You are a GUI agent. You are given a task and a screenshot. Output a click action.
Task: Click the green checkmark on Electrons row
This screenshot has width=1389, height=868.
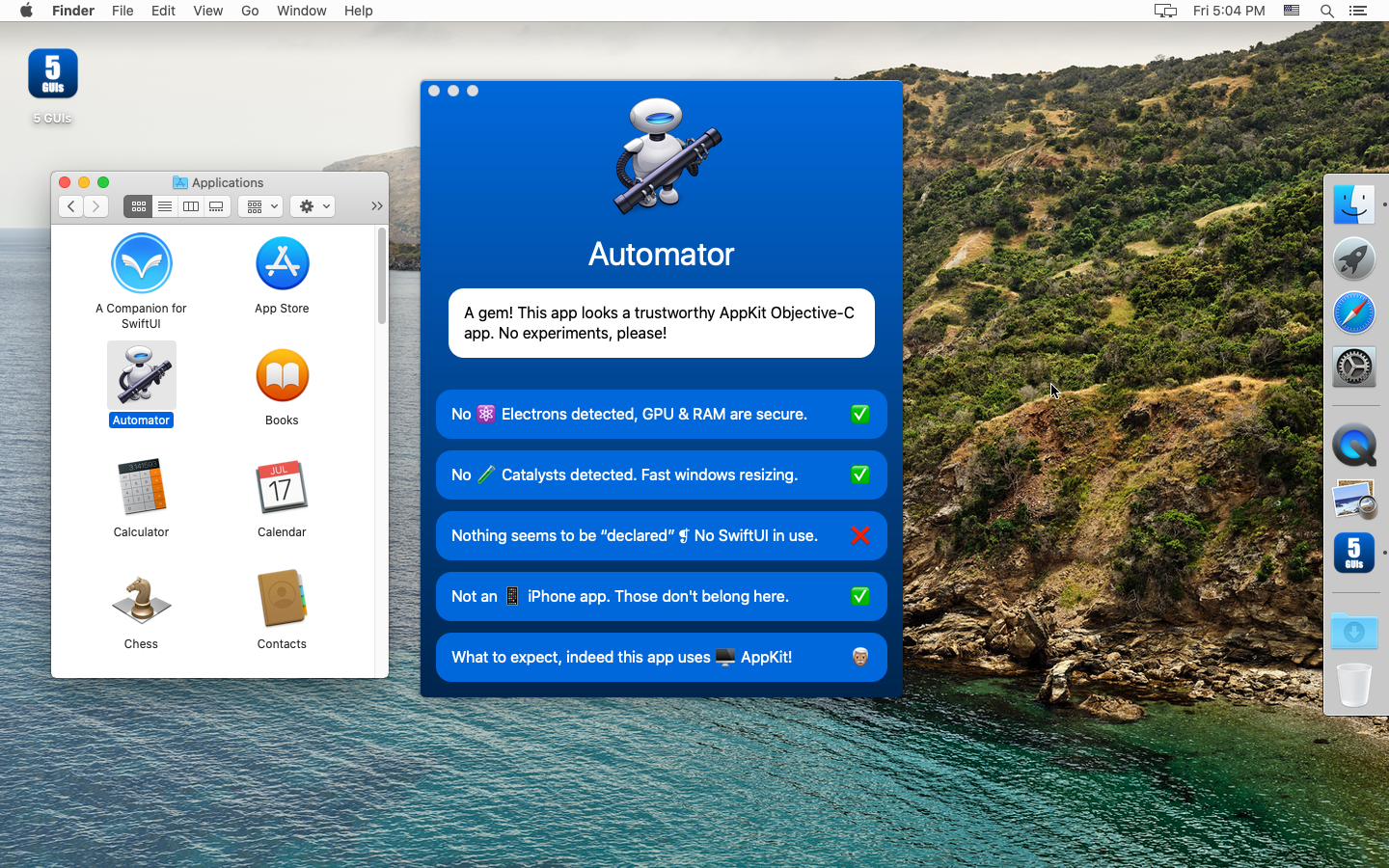(x=859, y=414)
